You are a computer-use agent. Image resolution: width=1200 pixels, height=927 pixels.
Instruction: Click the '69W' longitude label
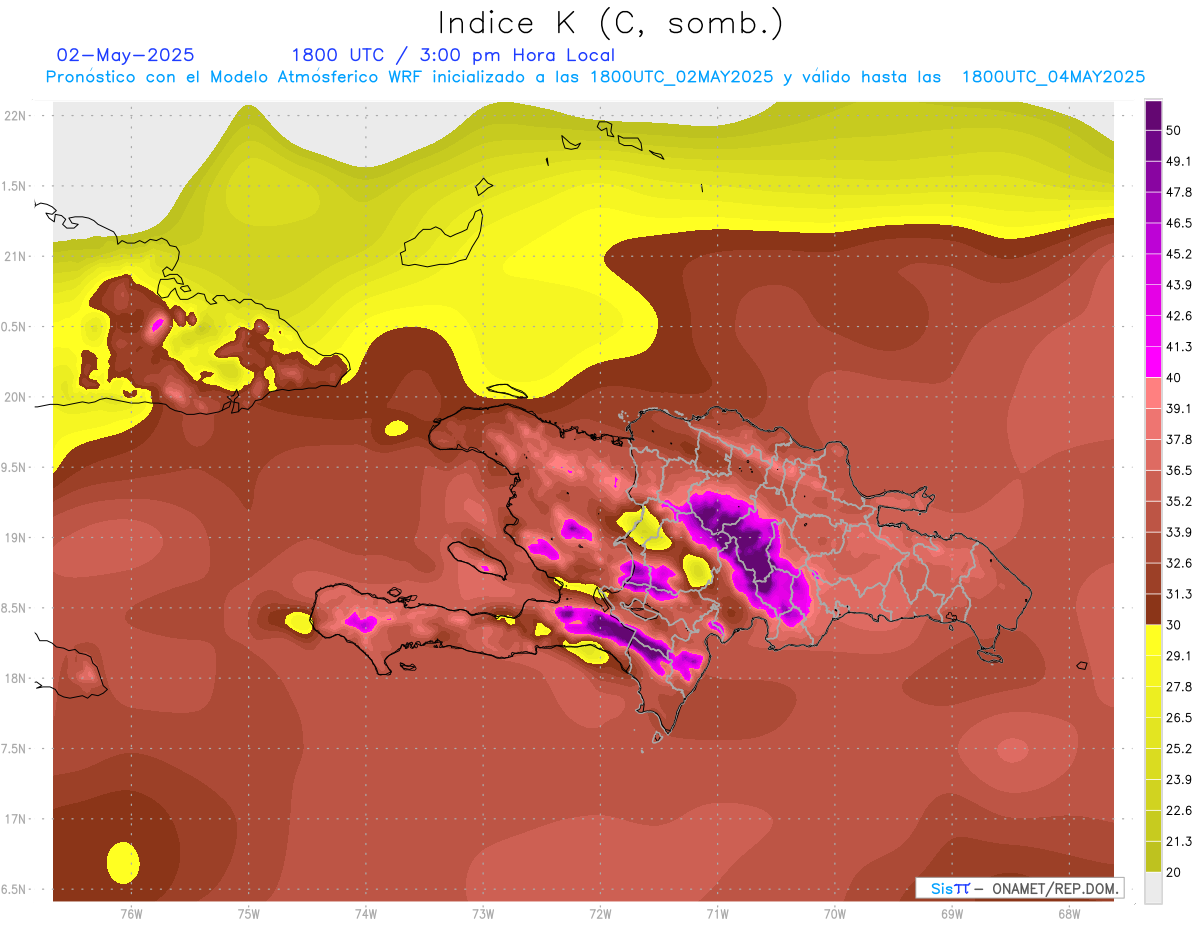pyautogui.click(x=952, y=914)
